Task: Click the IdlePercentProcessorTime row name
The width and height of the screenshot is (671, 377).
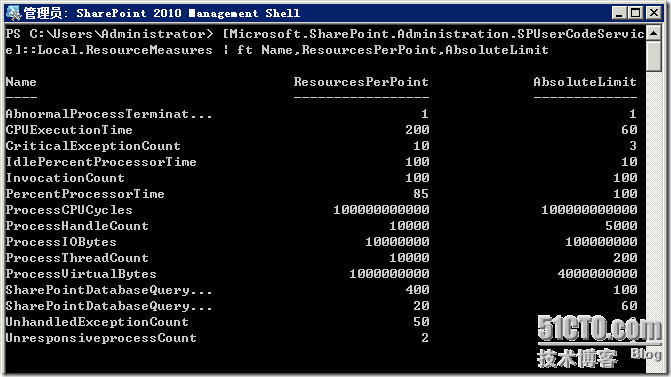Action: click(101, 162)
